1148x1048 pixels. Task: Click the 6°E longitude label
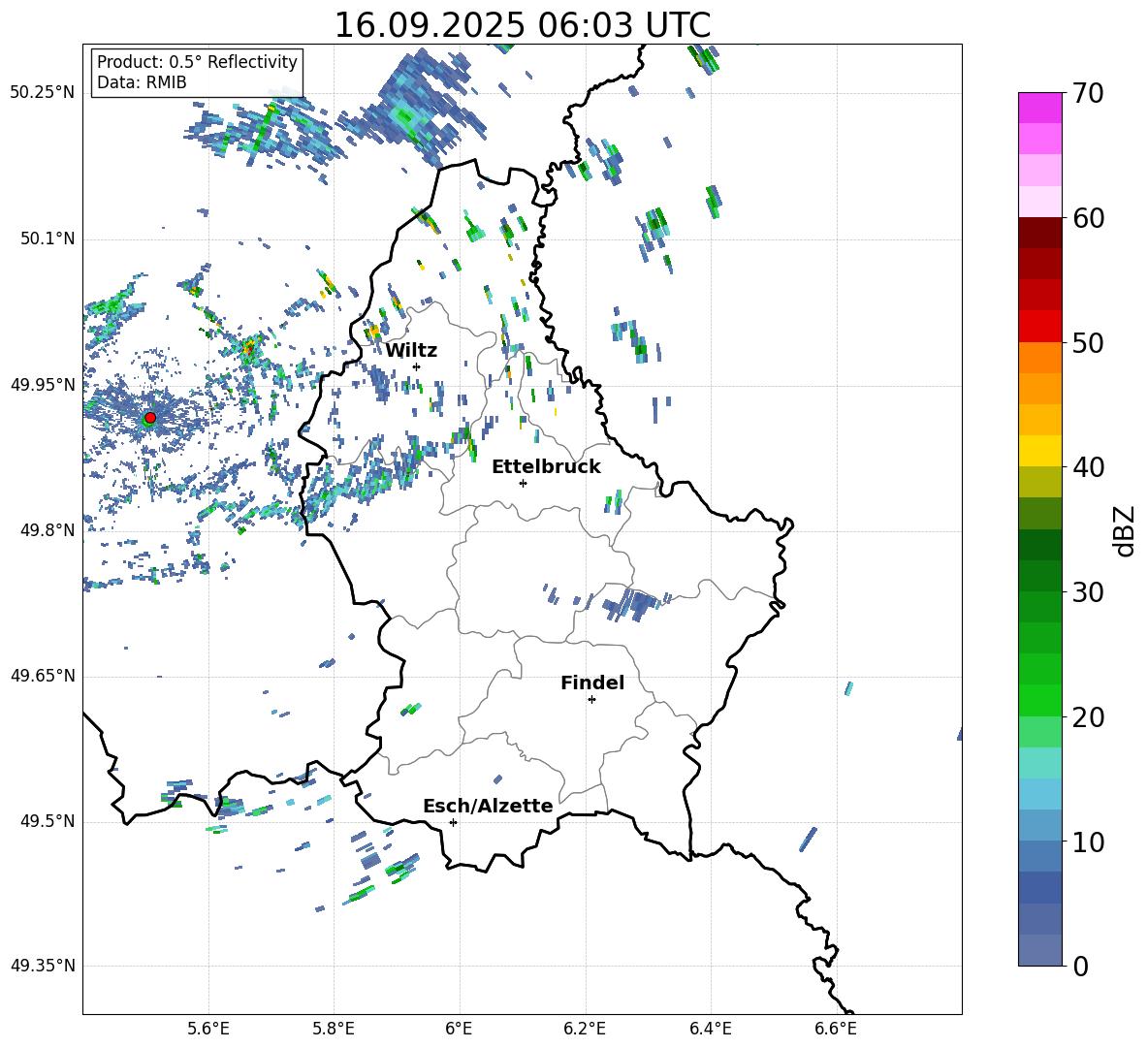[459, 1029]
